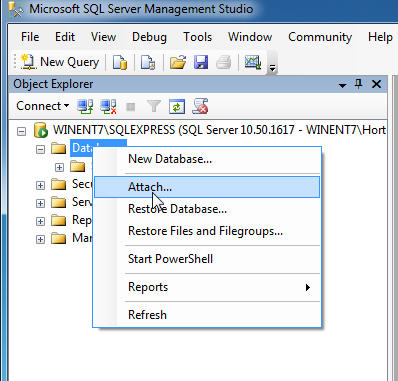Click the Management Studio title bar icon
The height and width of the screenshot is (381, 398).
[16, 9]
